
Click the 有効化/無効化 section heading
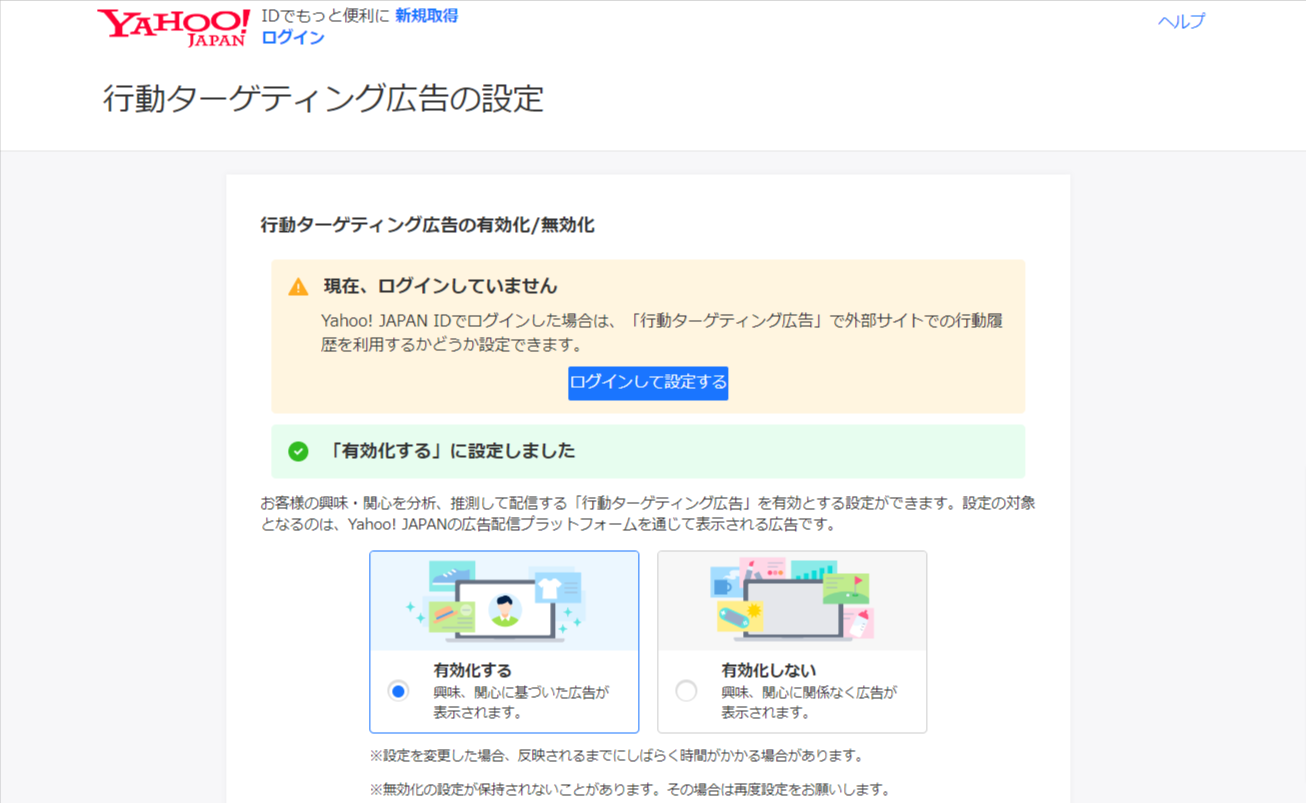[x=427, y=225]
